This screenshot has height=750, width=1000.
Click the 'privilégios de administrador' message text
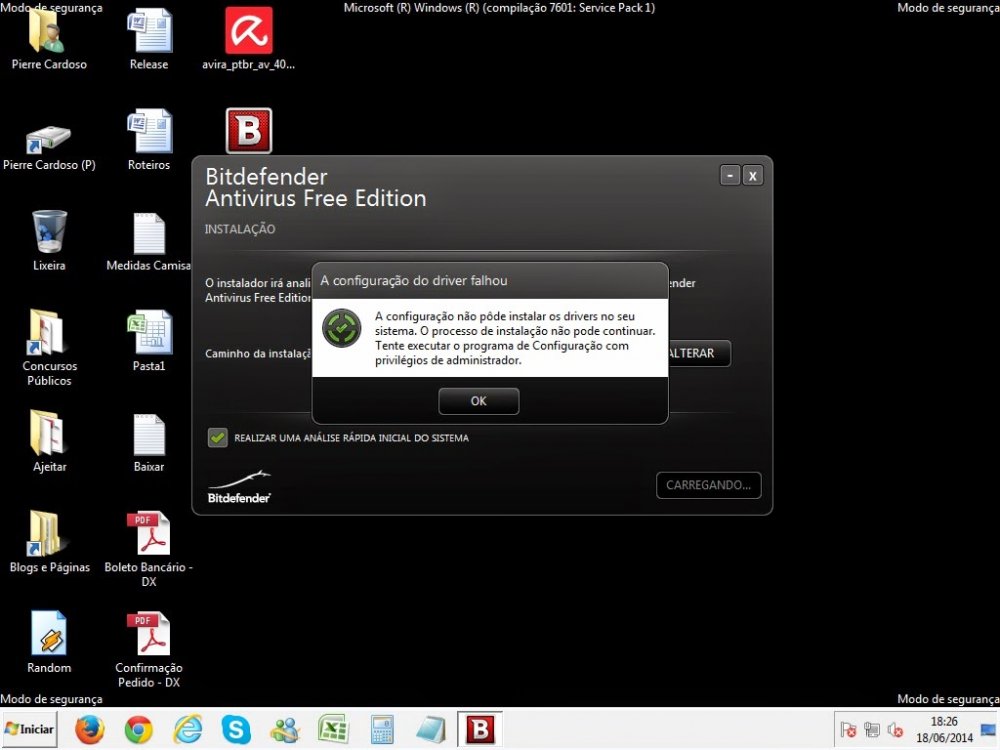448,360
